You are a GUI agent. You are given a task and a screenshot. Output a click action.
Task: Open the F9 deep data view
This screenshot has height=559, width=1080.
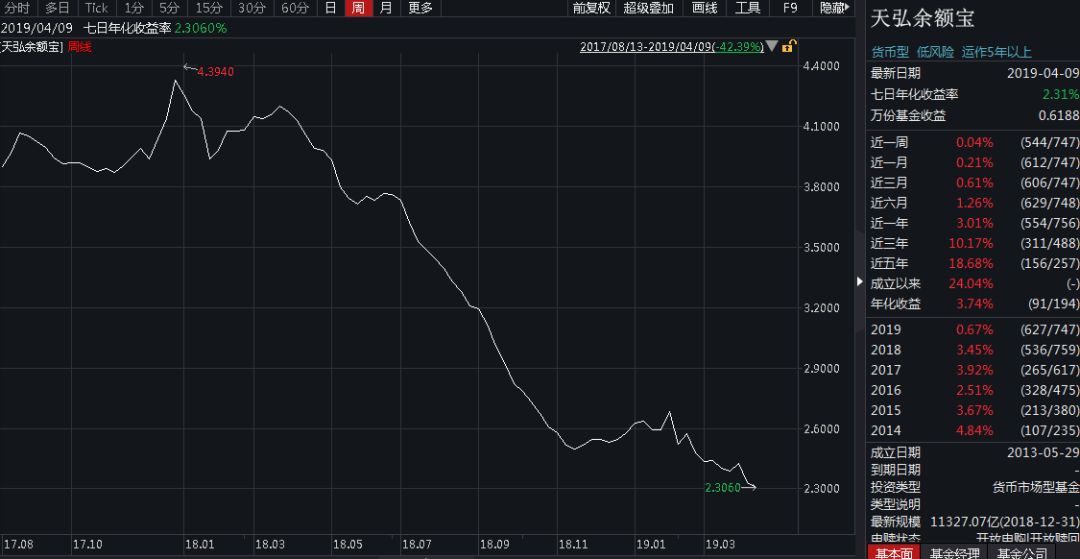point(790,8)
